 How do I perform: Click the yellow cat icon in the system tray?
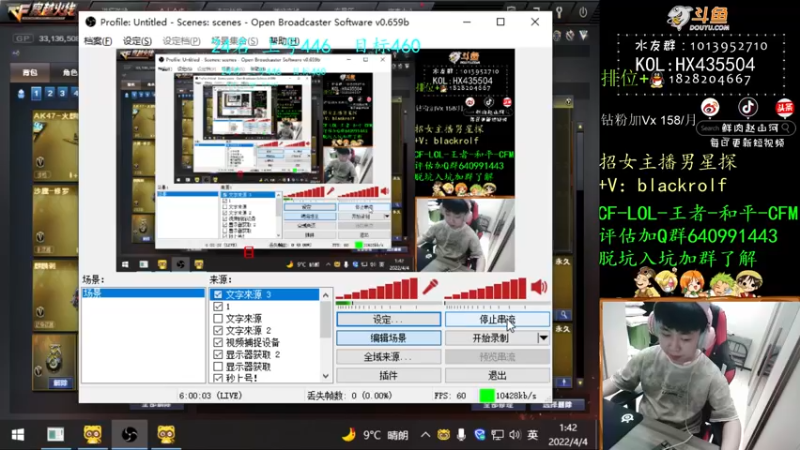point(443,435)
